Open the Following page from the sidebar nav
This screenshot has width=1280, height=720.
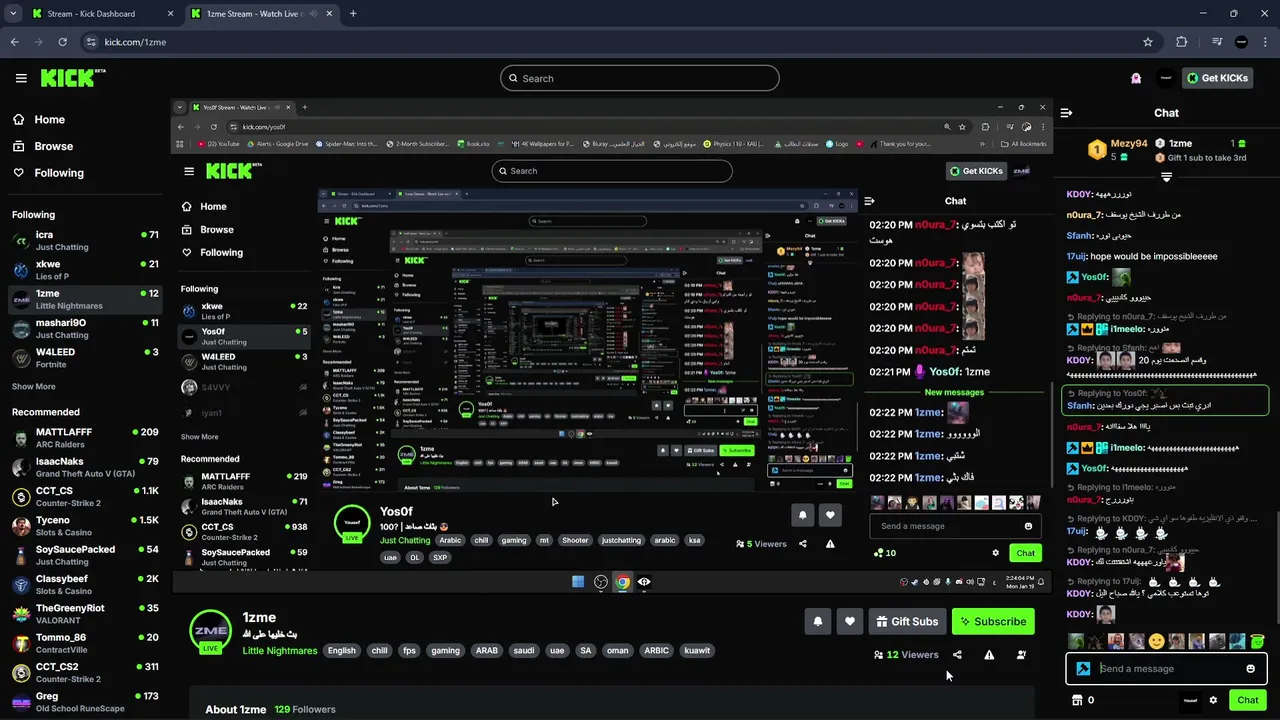tap(59, 173)
